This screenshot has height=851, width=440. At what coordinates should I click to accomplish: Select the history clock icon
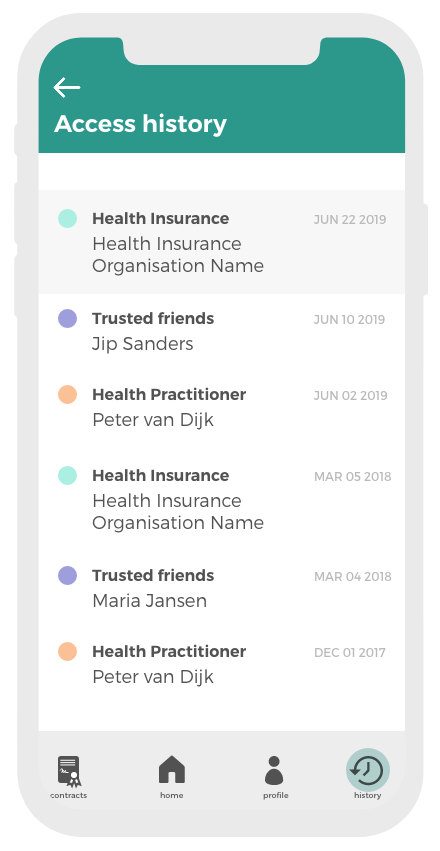pyautogui.click(x=368, y=770)
